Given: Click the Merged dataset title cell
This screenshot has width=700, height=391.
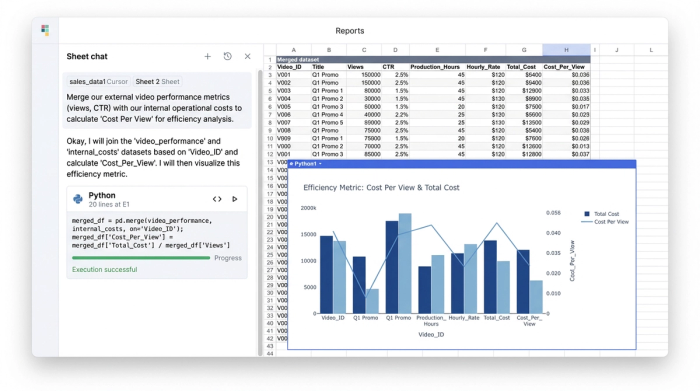Looking at the screenshot, I should pos(433,59).
